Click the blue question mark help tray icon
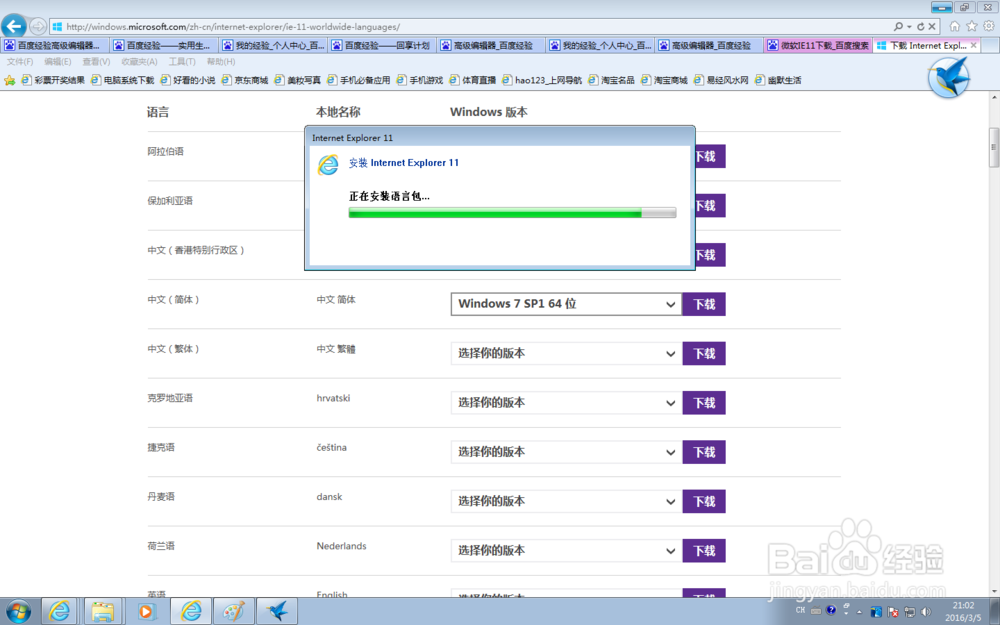Image resolution: width=1000 pixels, height=625 pixels. [831, 610]
